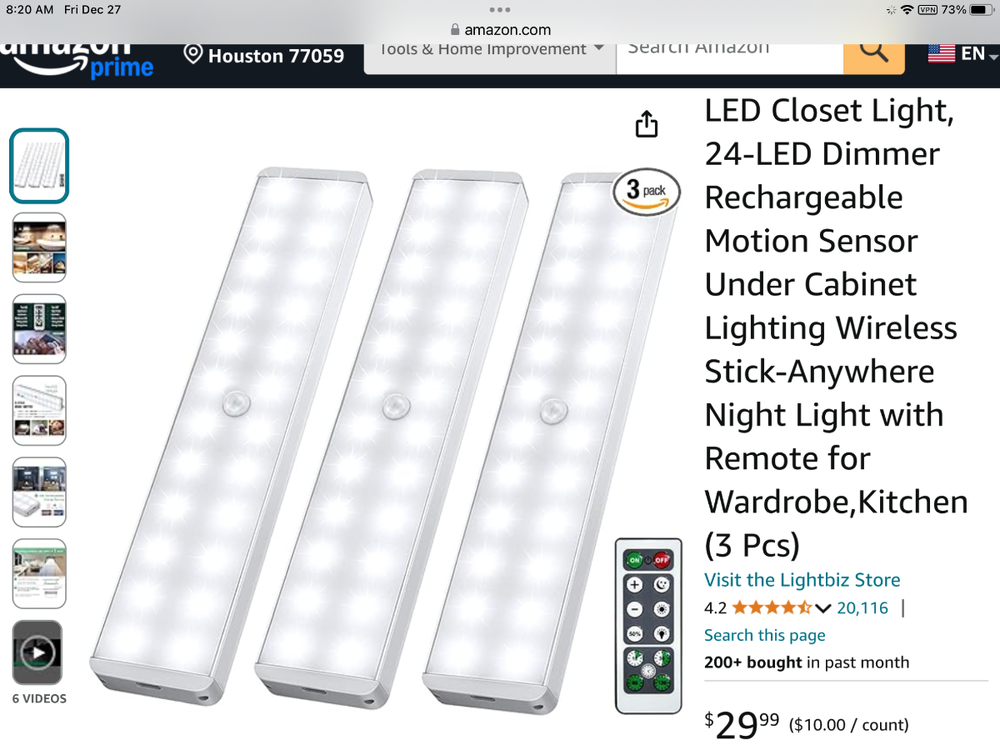1000x750 pixels.
Task: Tap amazon.com in the address bar
Action: tap(503, 29)
